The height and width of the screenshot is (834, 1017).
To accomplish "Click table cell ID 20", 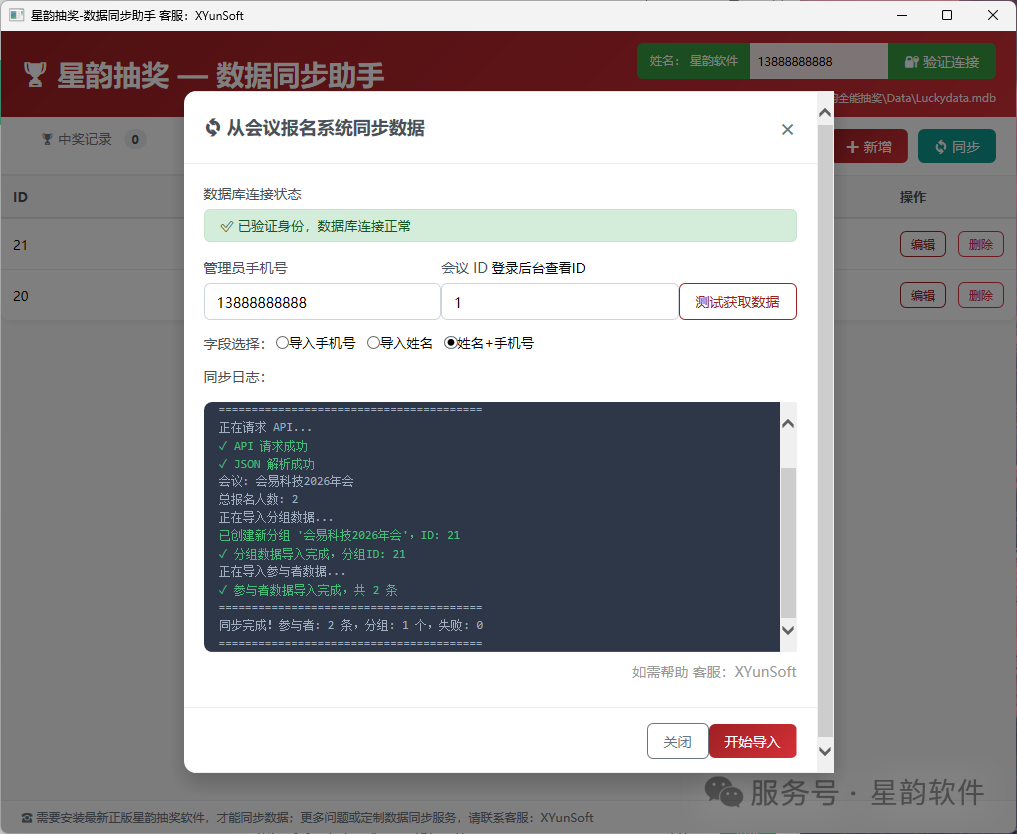I will click(x=21, y=296).
